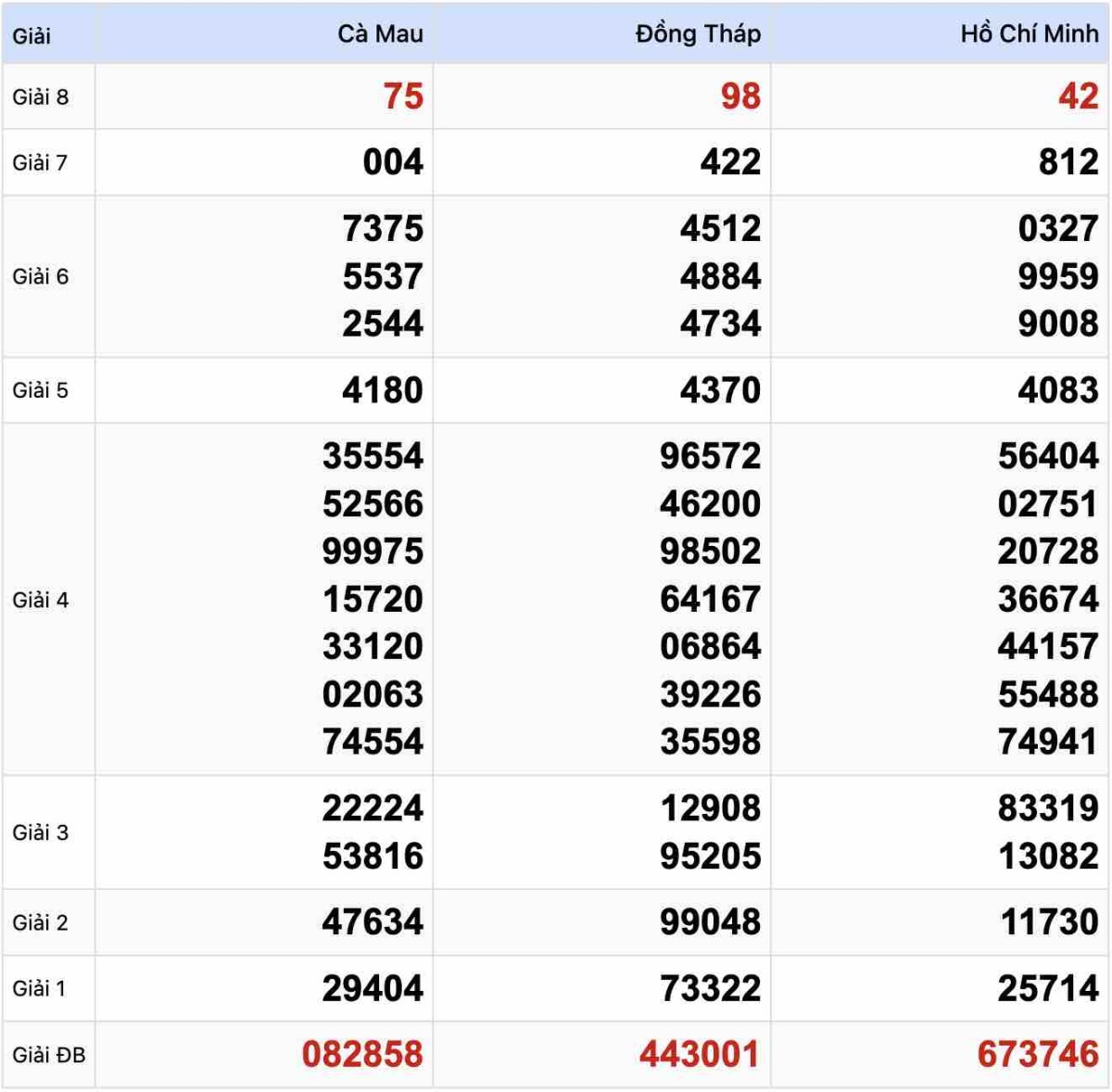Select the red Giải 8 number 42
1112x1092 pixels.
(x=1079, y=96)
